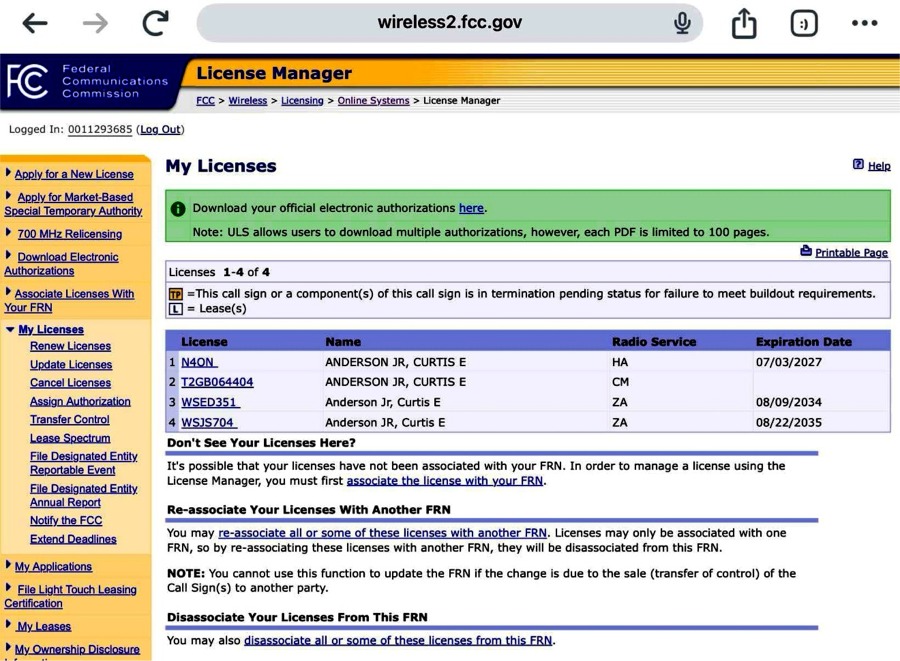Click Renew Licenses link

71,346
